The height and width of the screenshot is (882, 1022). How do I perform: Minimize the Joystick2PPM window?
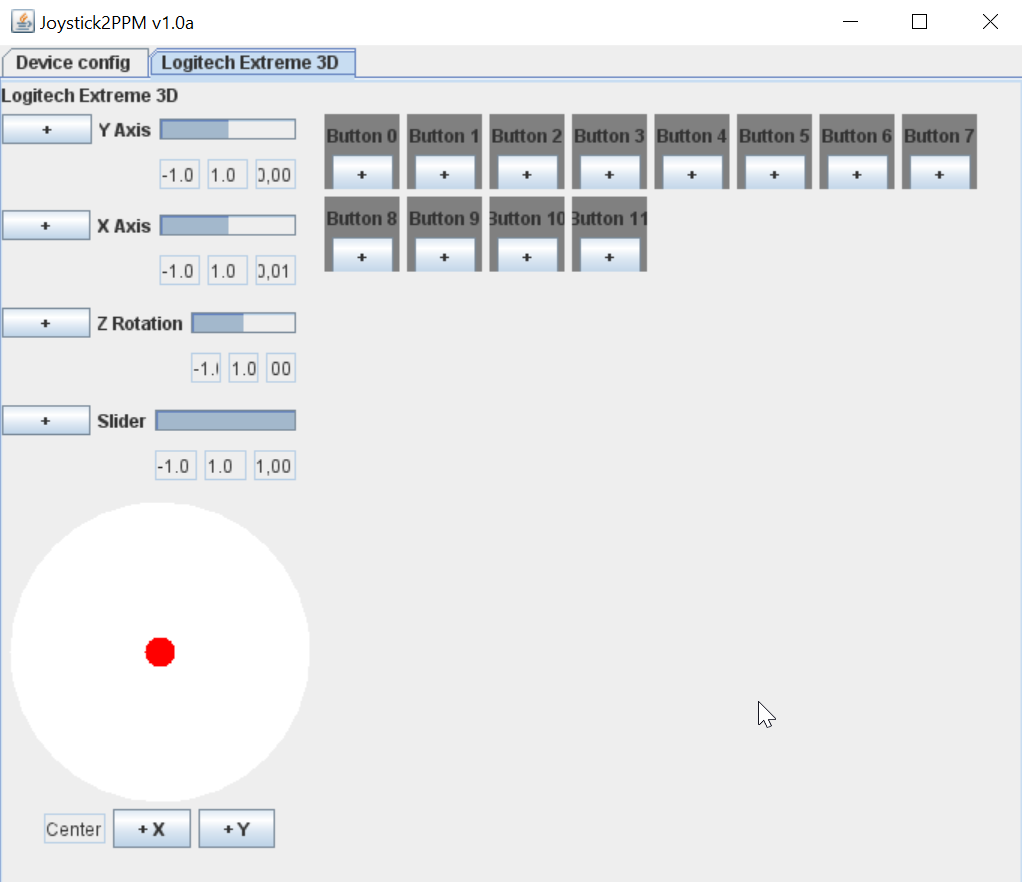pyautogui.click(x=850, y=22)
